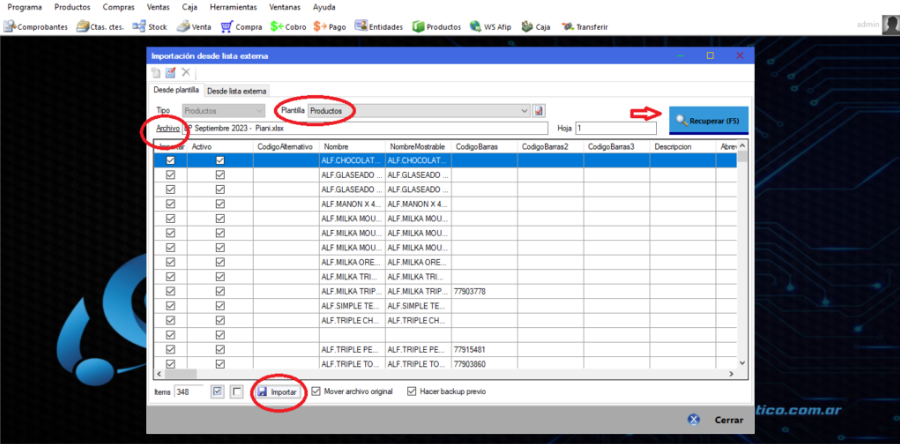The image size is (900, 444).
Task: Click the template edit icon beside Plantilla
Action: coord(539,110)
